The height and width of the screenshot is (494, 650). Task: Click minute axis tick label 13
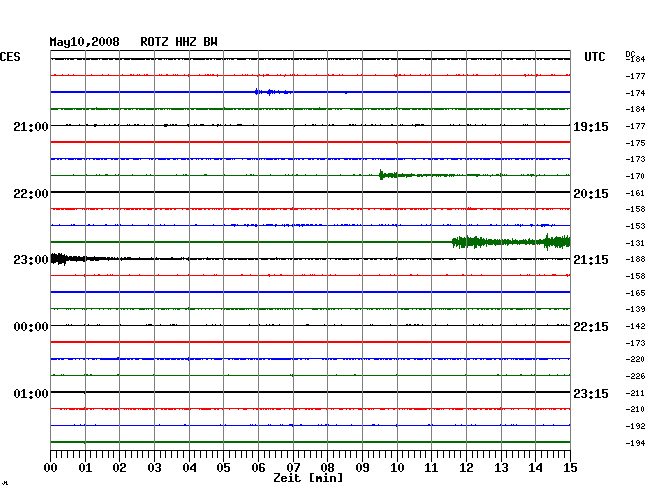coord(501,468)
